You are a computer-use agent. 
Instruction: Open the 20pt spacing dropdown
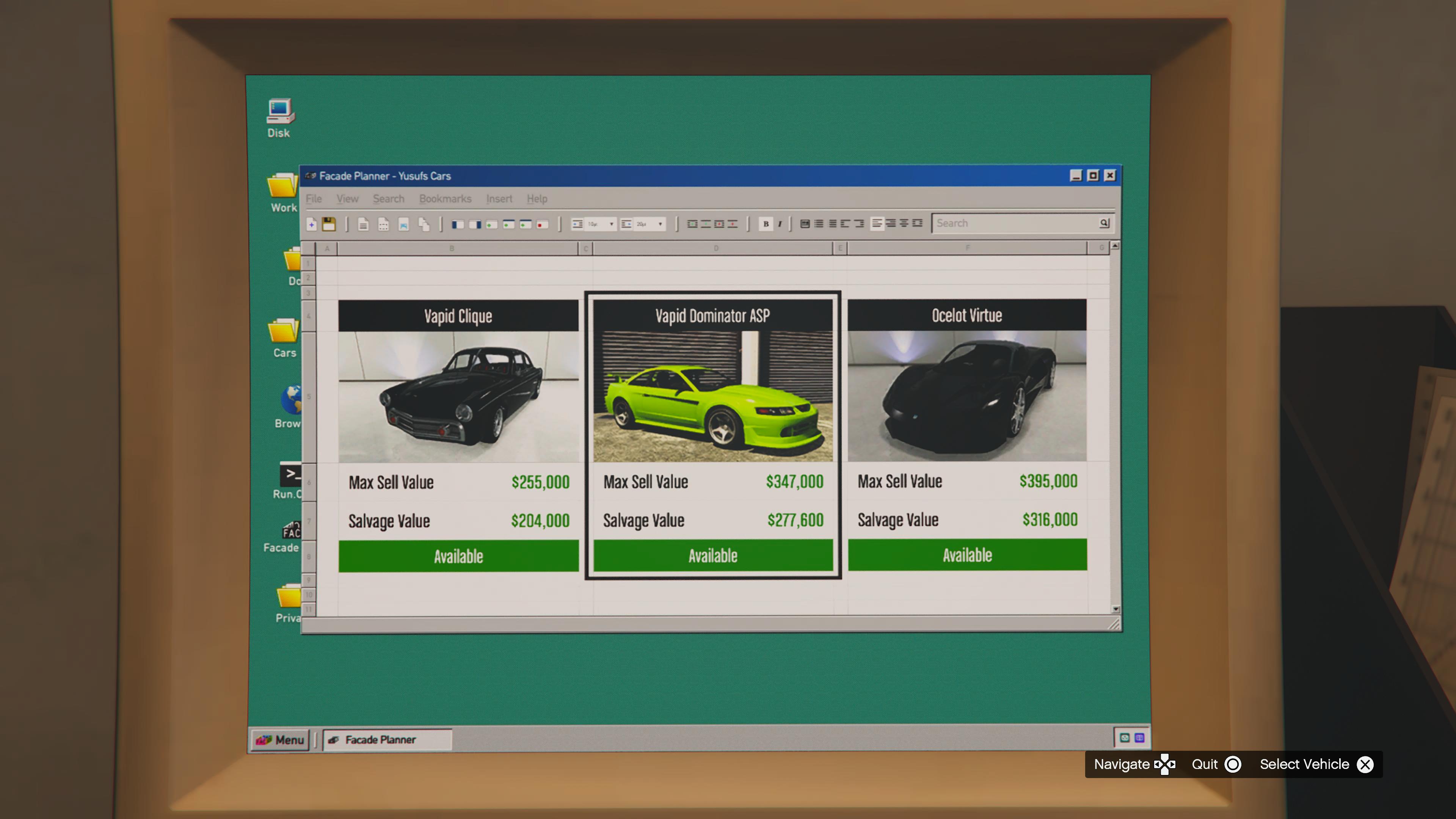660,224
